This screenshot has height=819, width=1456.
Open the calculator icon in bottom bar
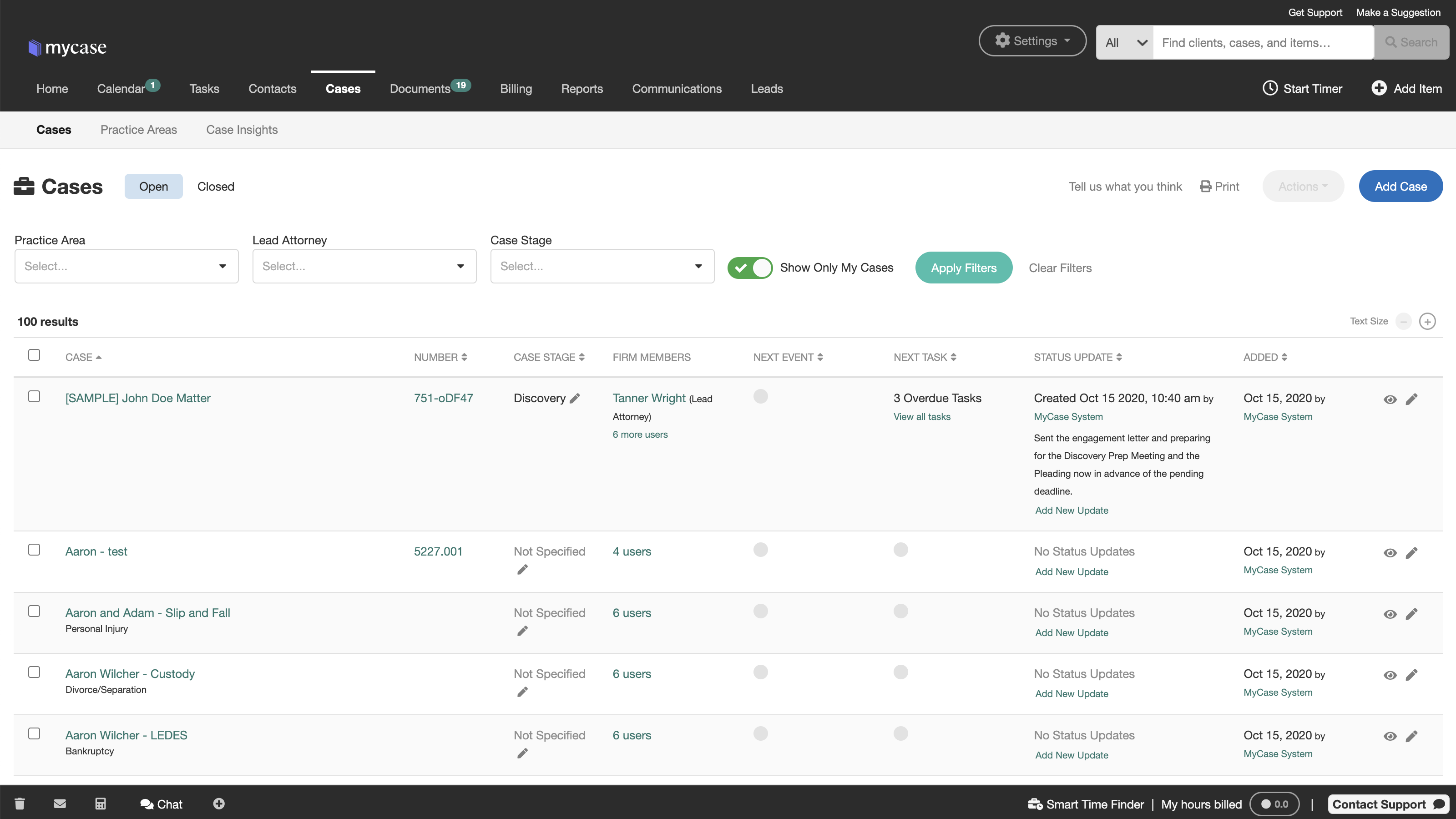coord(101,804)
